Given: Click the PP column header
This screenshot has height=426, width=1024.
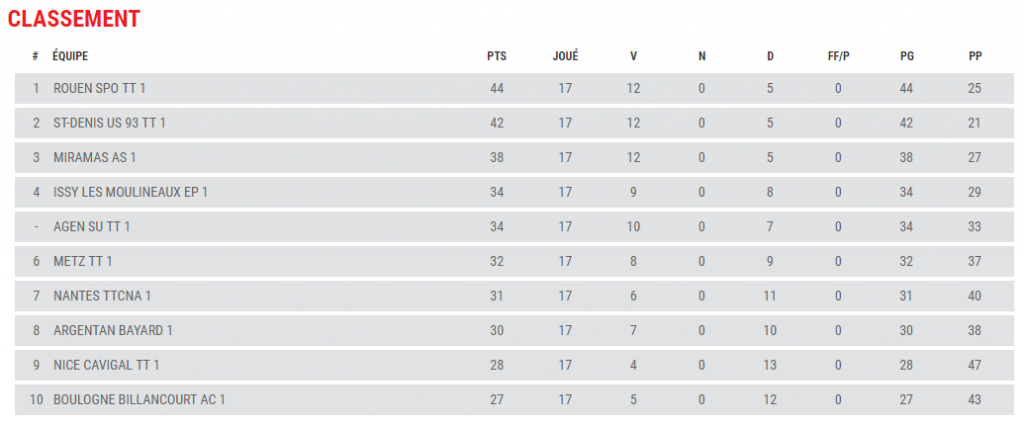Looking at the screenshot, I should (975, 56).
